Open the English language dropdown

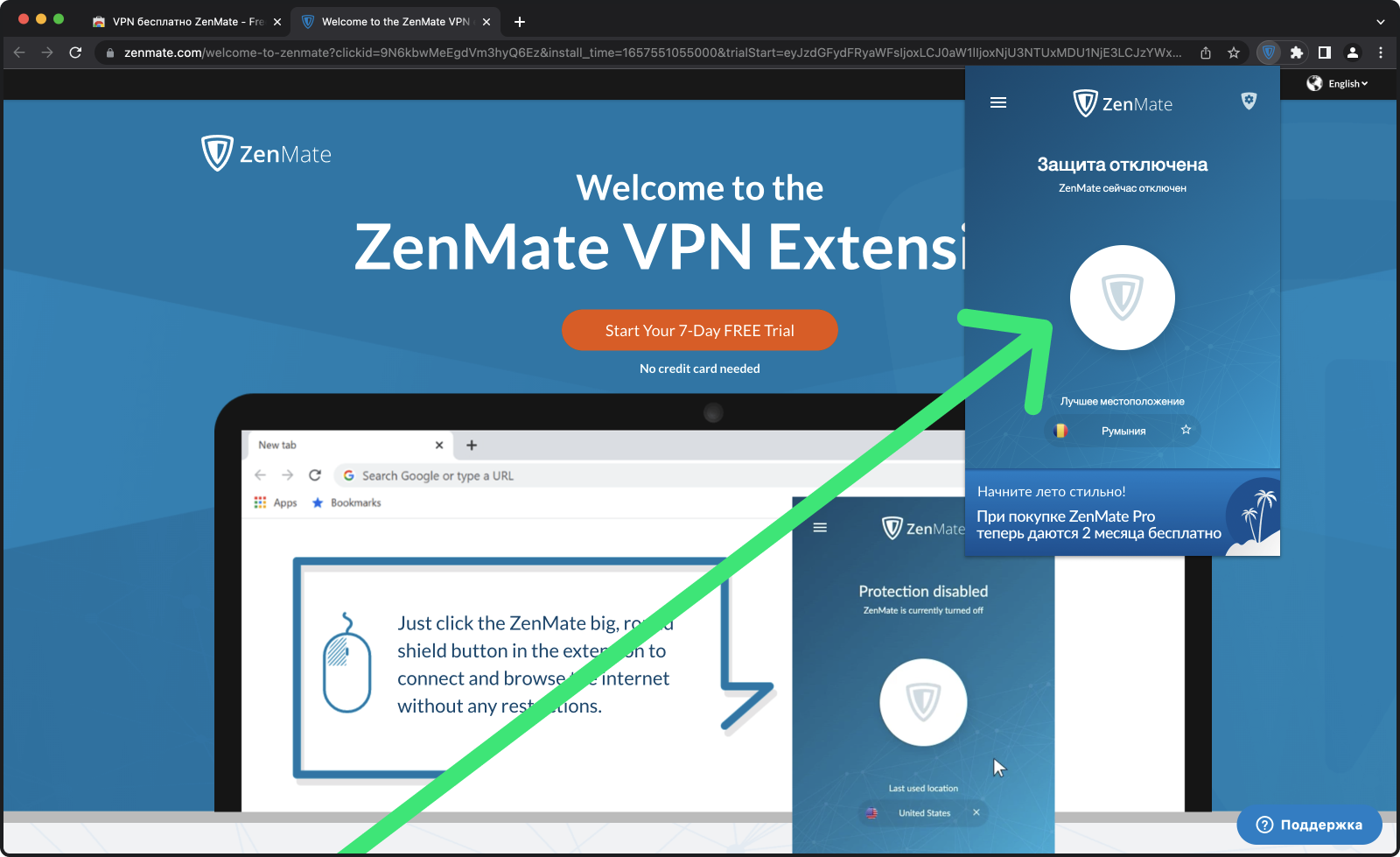point(1347,84)
